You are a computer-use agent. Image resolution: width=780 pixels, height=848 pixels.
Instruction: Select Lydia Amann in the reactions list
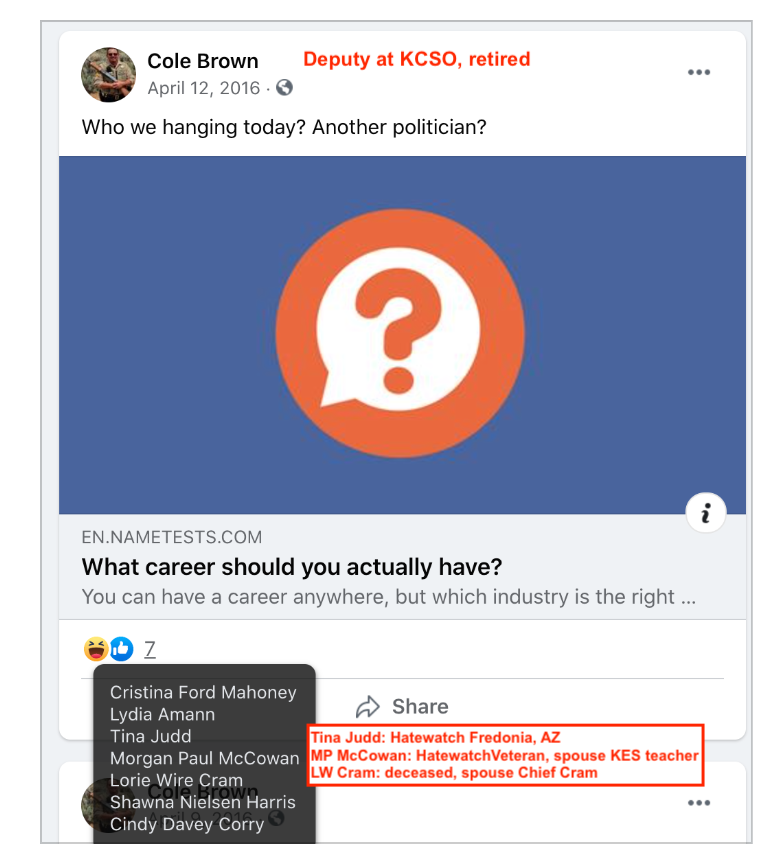[162, 714]
